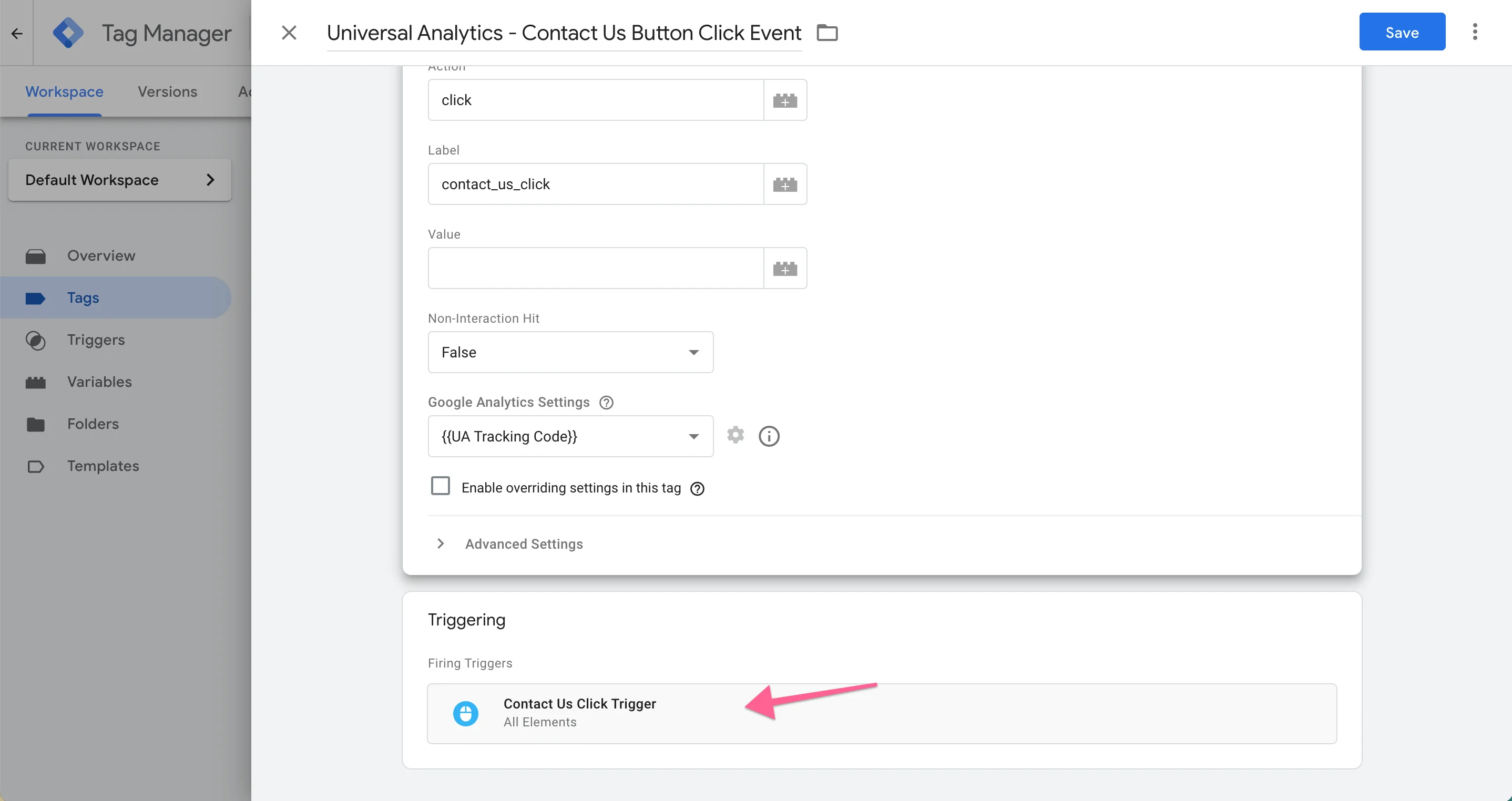This screenshot has width=1512, height=801.
Task: Show info about the Google Analytics Settings variable
Action: 769,435
